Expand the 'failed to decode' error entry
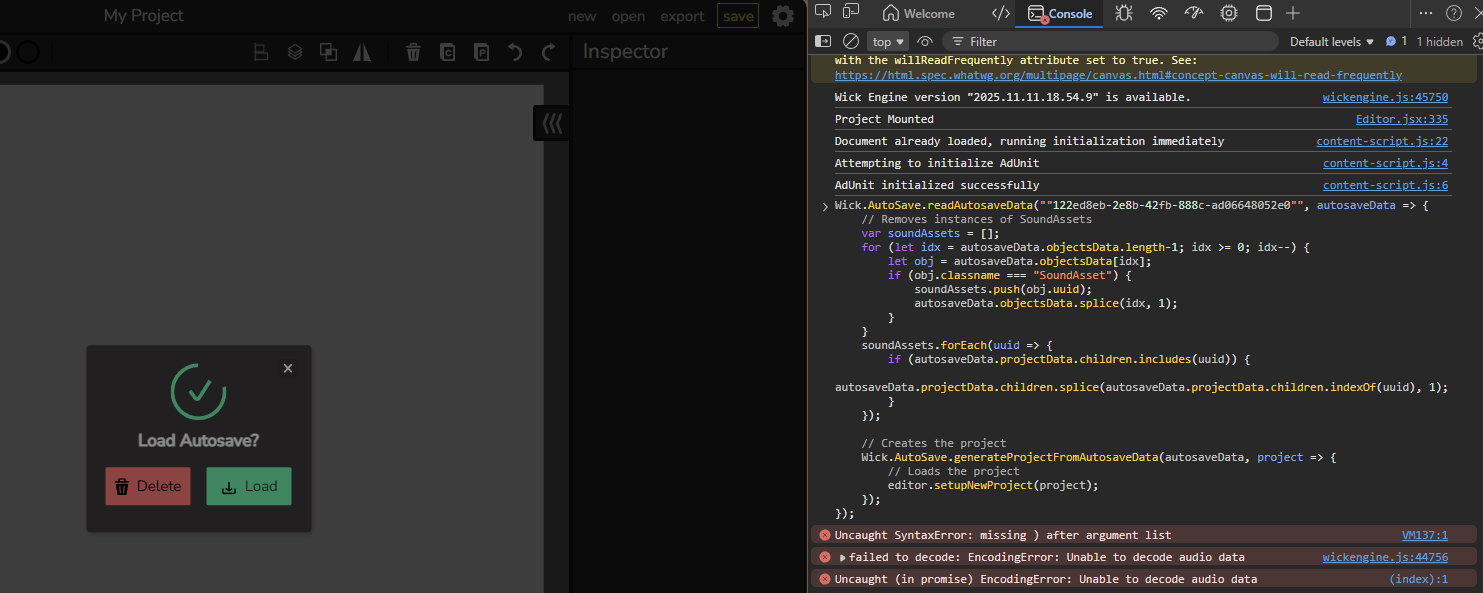 pyautogui.click(x=842, y=557)
